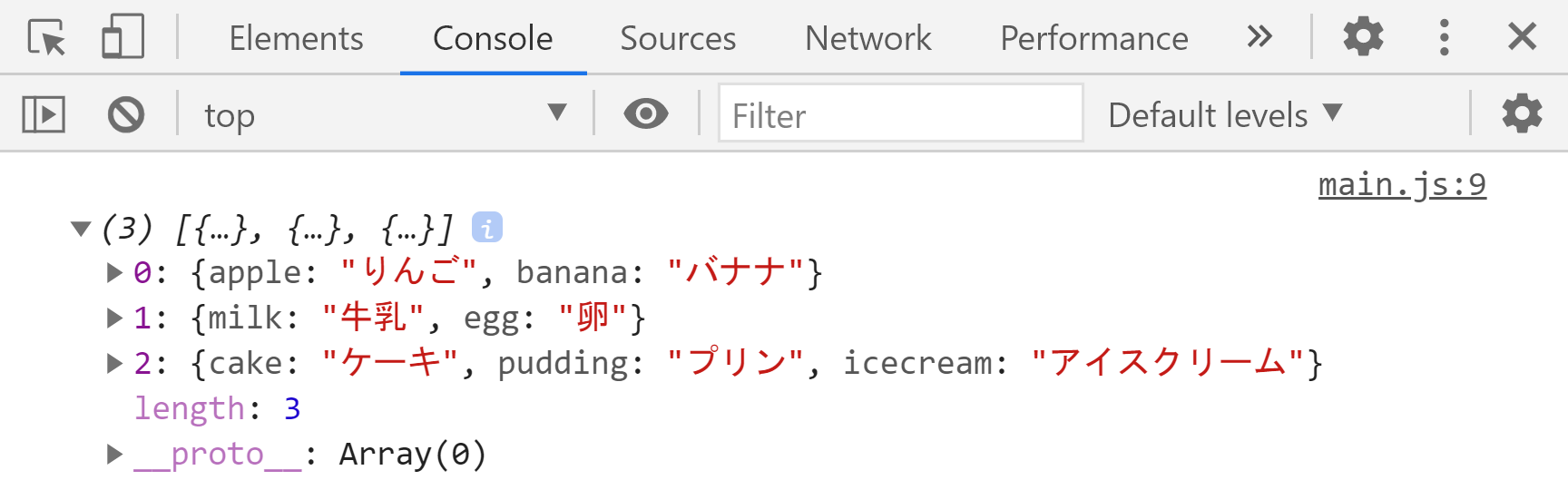Click the blue array info badge
Viewport: 1568px width, 480px height.
click(x=487, y=228)
